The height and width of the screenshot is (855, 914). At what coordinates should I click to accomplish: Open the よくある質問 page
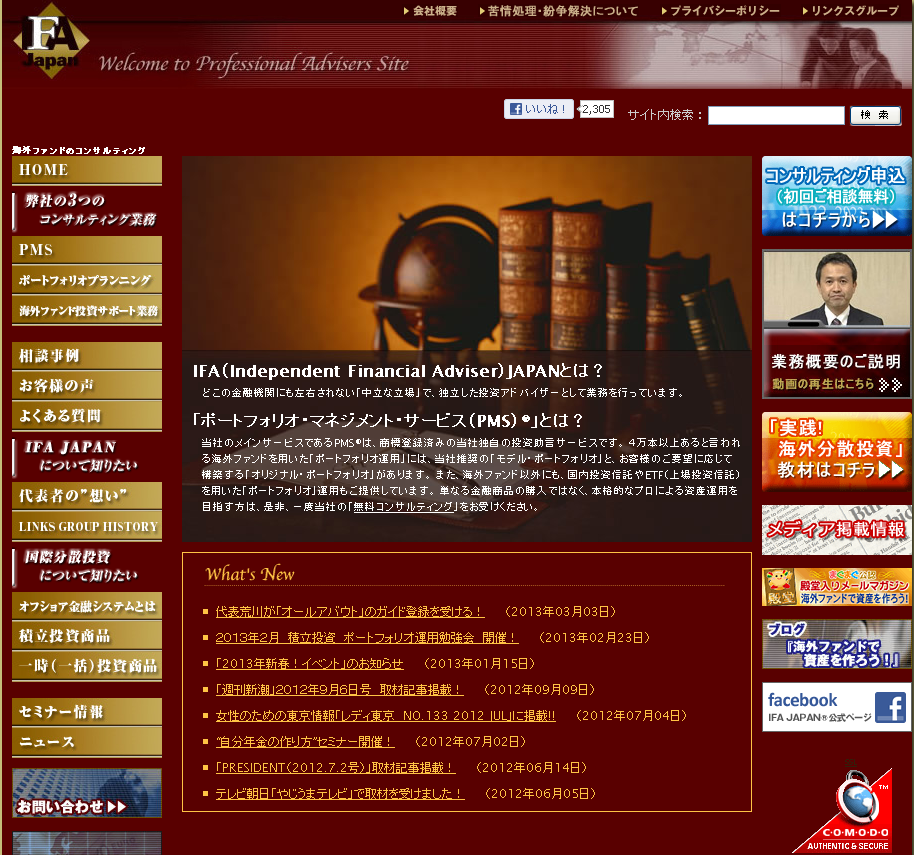click(86, 415)
